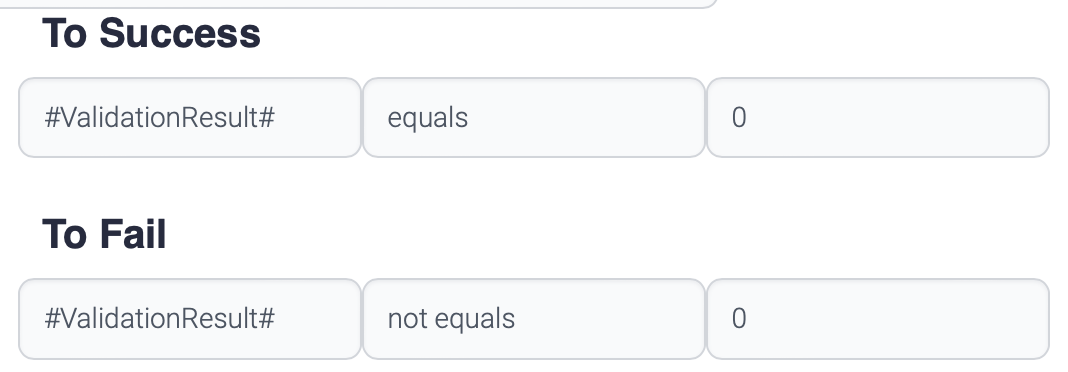The width and height of the screenshot is (1068, 372).
Task: Focus the partially visible box above To Success
Action: click(x=358, y=3)
